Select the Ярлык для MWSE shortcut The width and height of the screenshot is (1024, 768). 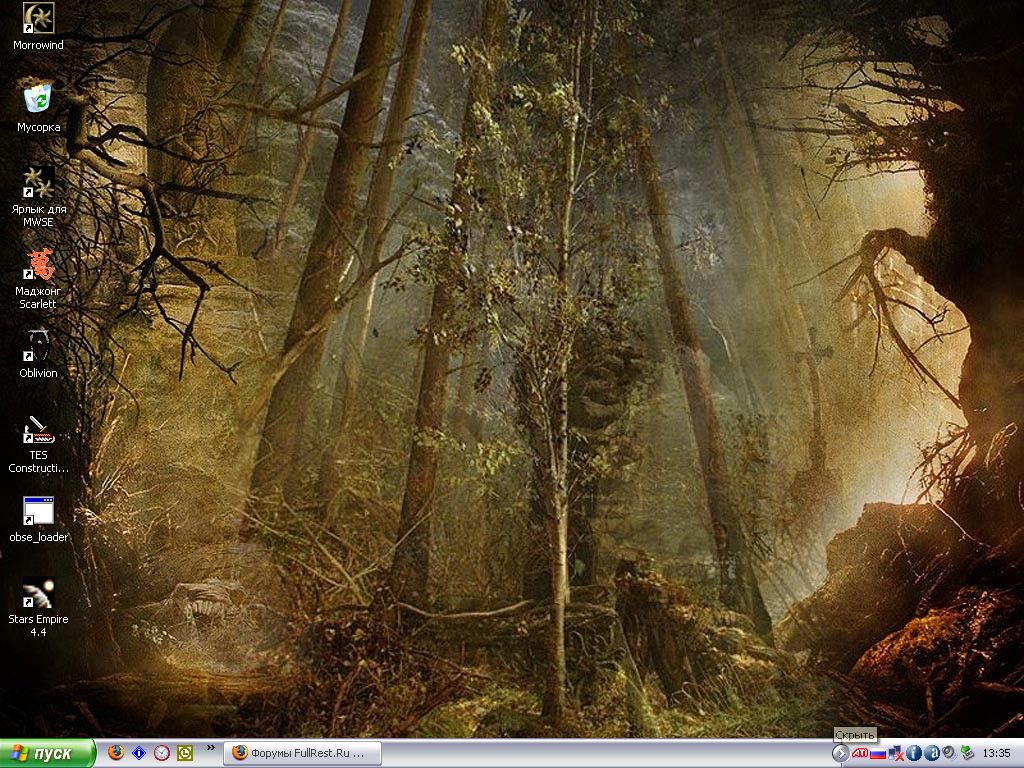point(38,182)
